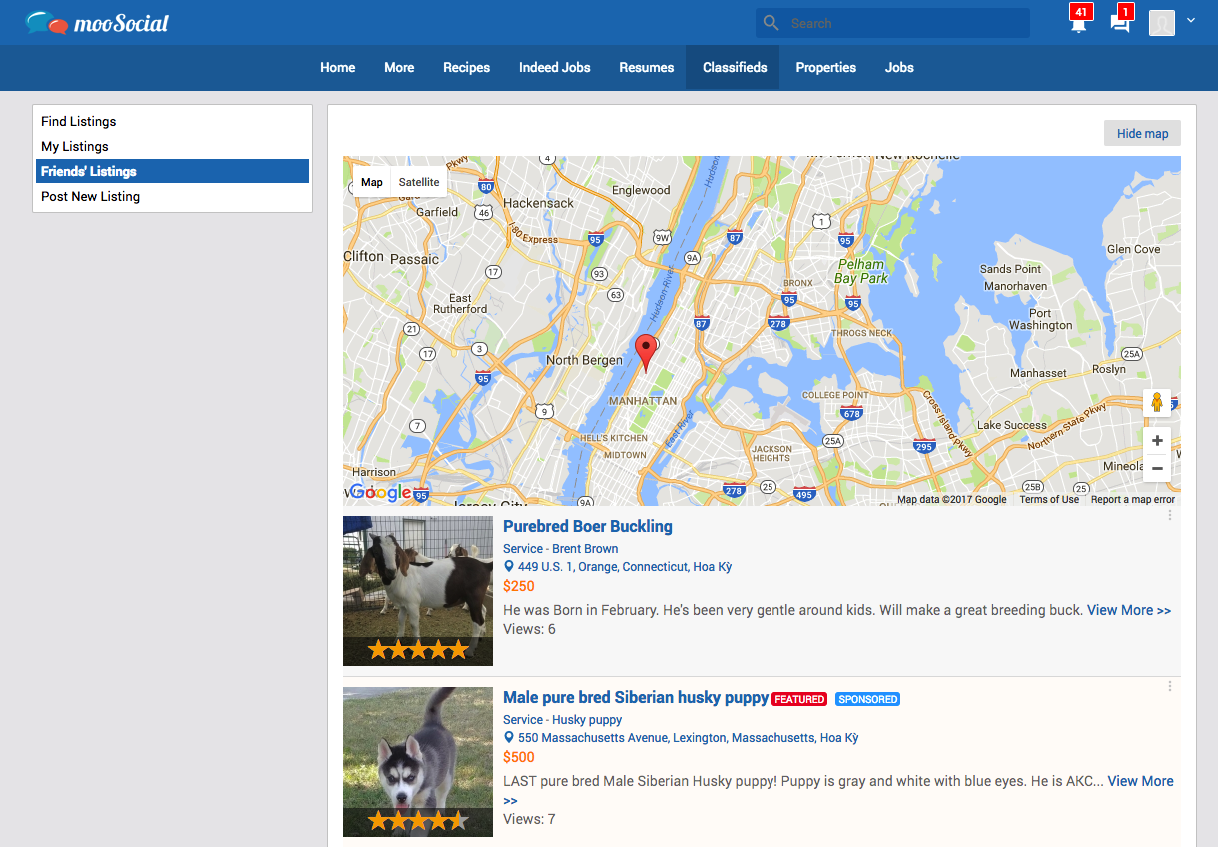Click the 449 U.S. 1, Orange address link
Image resolution: width=1218 pixels, height=847 pixels.
(625, 567)
